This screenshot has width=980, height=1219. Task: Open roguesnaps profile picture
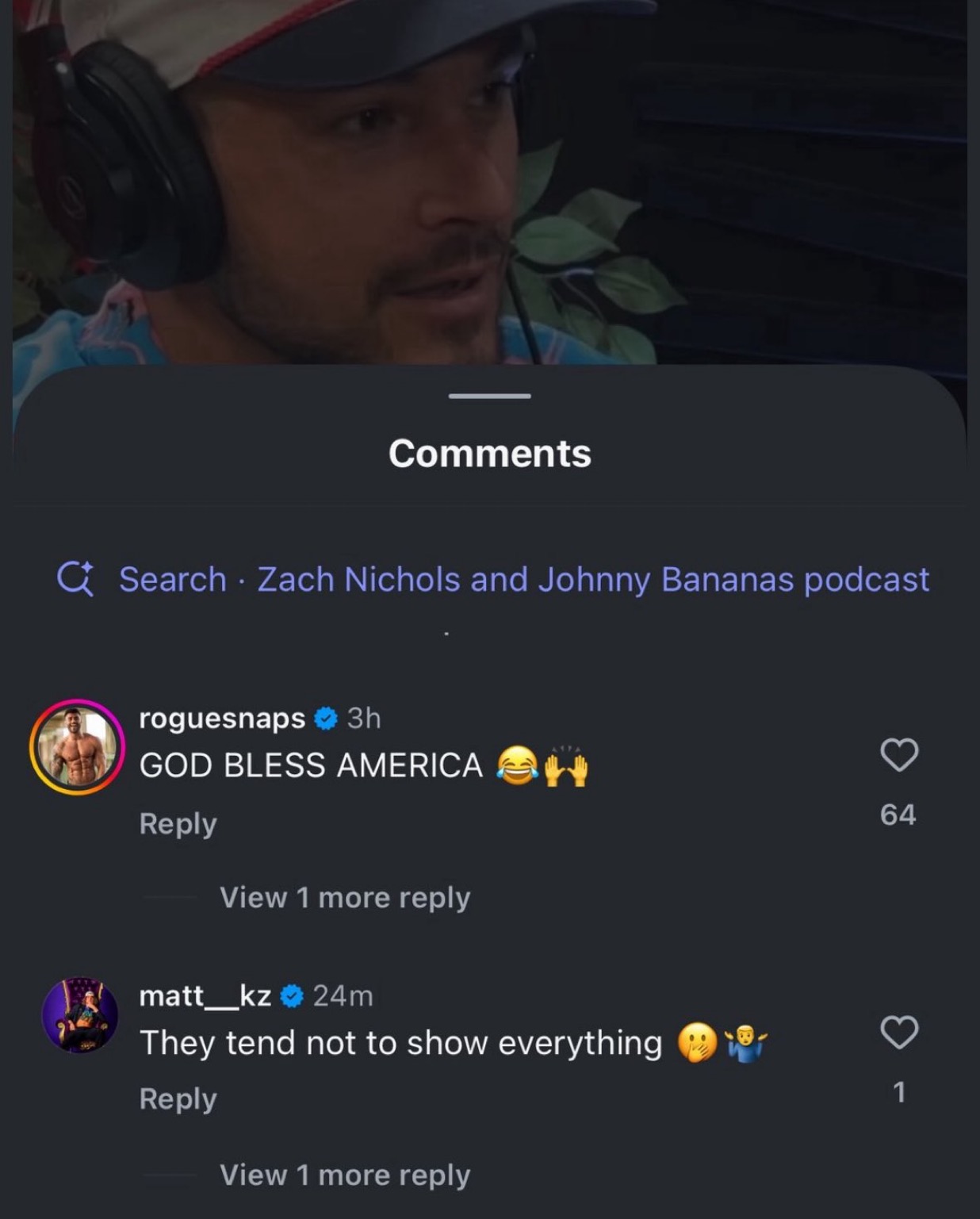(78, 747)
